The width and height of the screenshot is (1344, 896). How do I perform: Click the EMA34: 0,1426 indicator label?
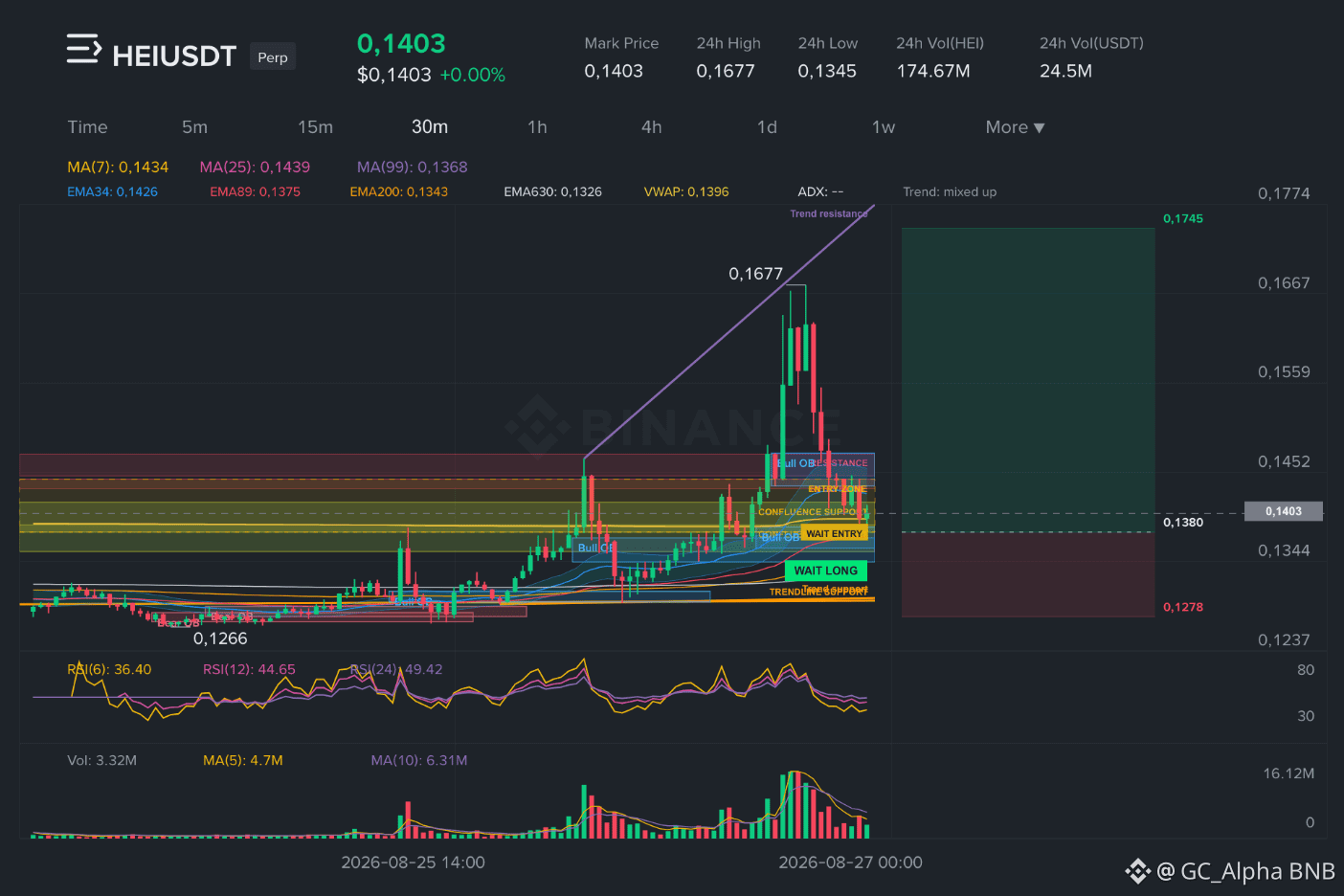112,192
